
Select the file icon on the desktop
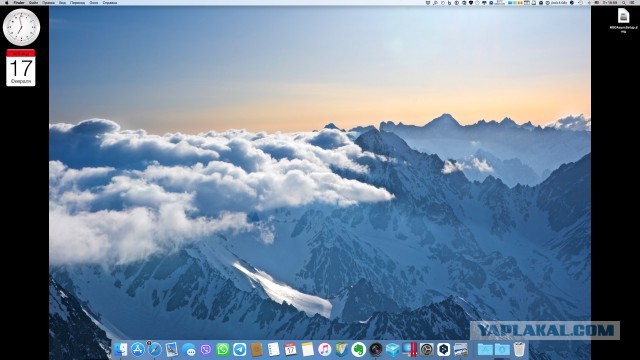click(623, 16)
